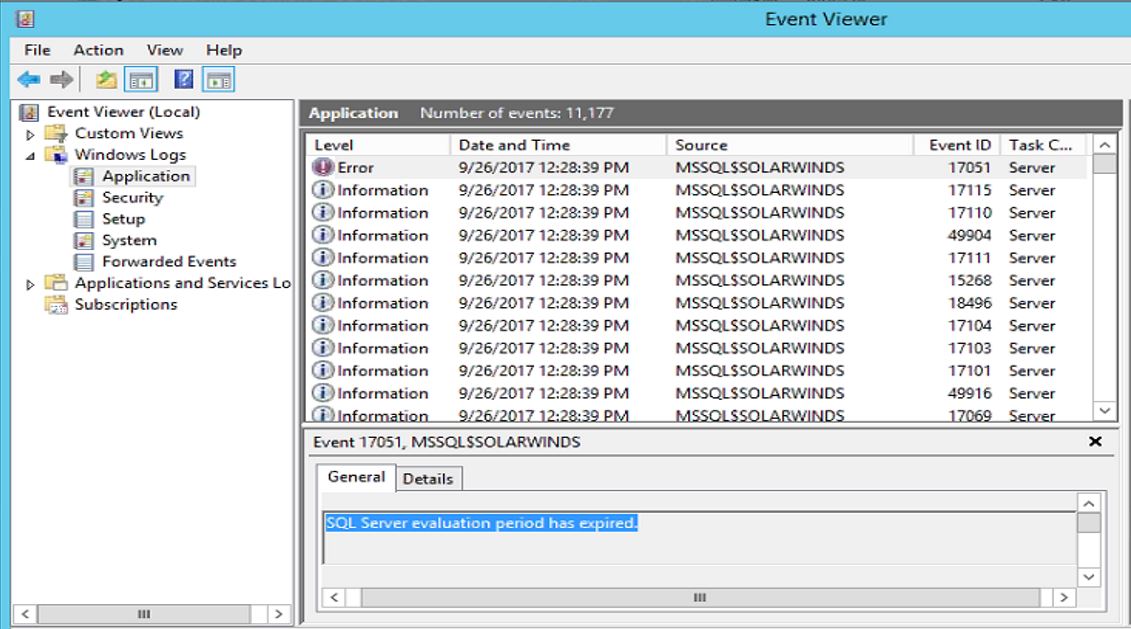Click the System log icon
The width and height of the screenshot is (1131, 629).
pyautogui.click(x=84, y=239)
